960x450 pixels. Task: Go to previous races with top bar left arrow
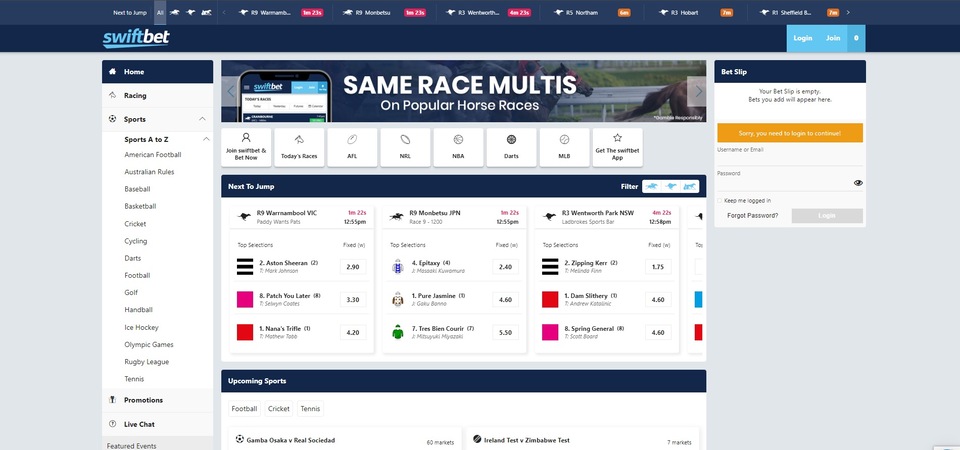click(x=224, y=12)
